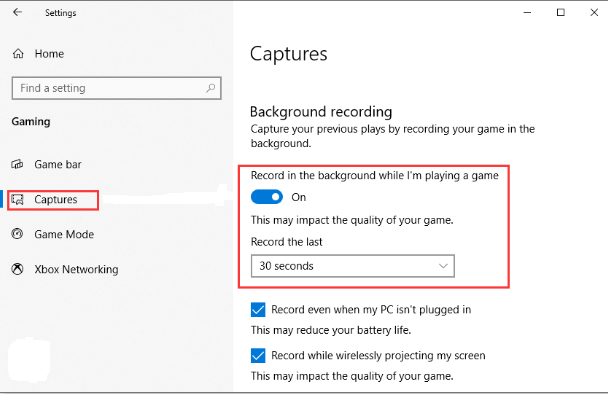Go back with the Settings back arrow
Image resolution: width=608 pixels, height=394 pixels.
click(17, 12)
